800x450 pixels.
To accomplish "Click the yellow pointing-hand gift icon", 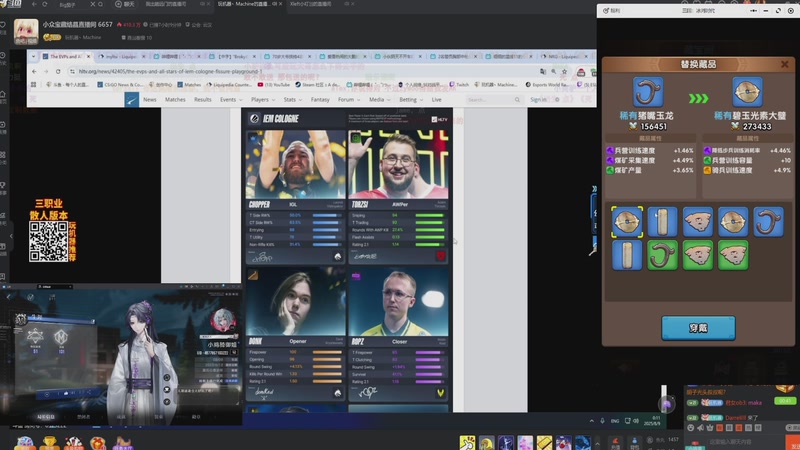I will [467, 442].
